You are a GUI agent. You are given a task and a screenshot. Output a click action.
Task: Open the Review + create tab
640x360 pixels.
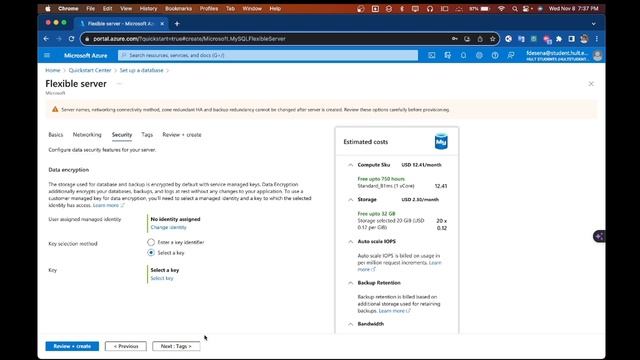point(182,135)
